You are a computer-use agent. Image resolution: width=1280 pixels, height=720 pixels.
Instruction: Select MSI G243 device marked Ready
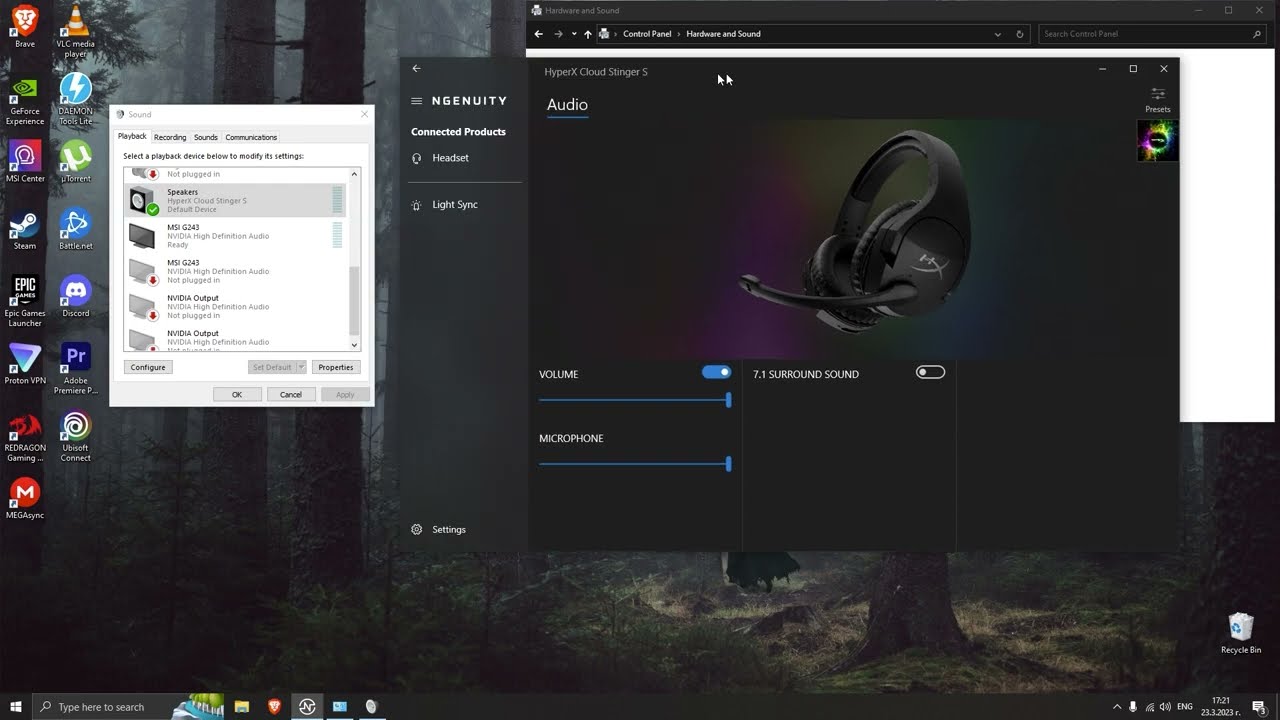(235, 236)
